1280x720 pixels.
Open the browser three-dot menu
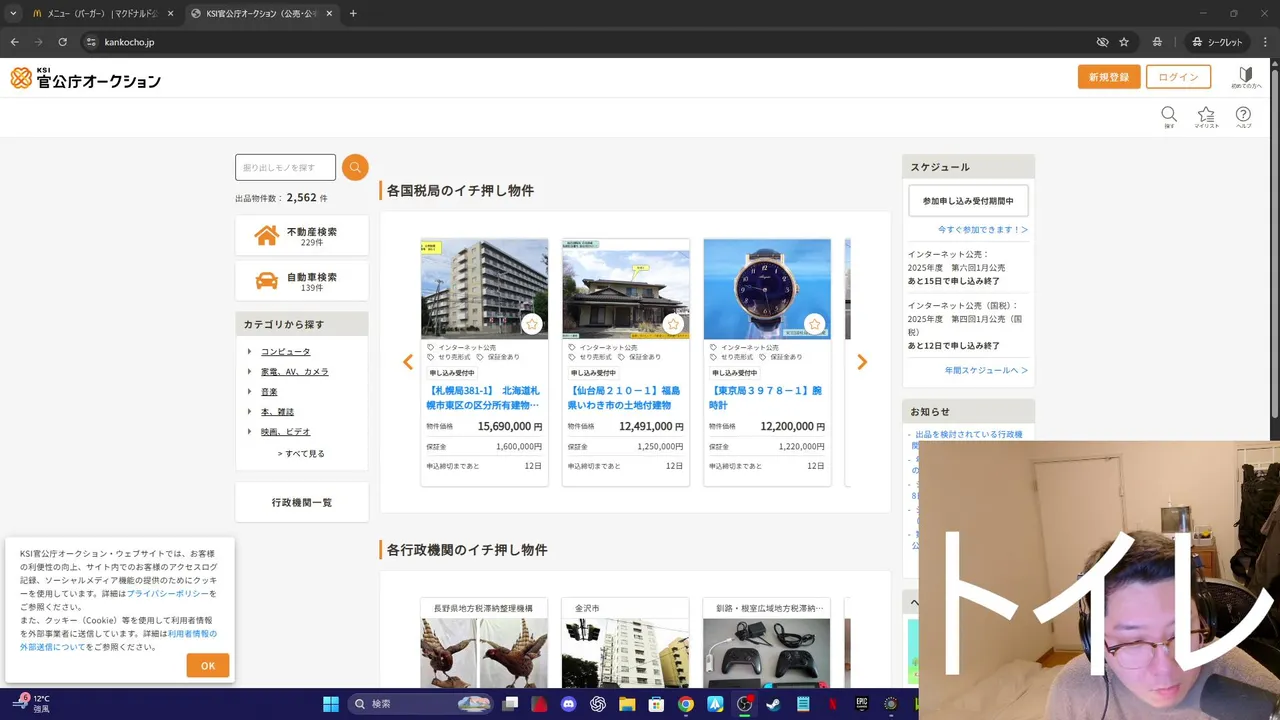pyautogui.click(x=1265, y=42)
